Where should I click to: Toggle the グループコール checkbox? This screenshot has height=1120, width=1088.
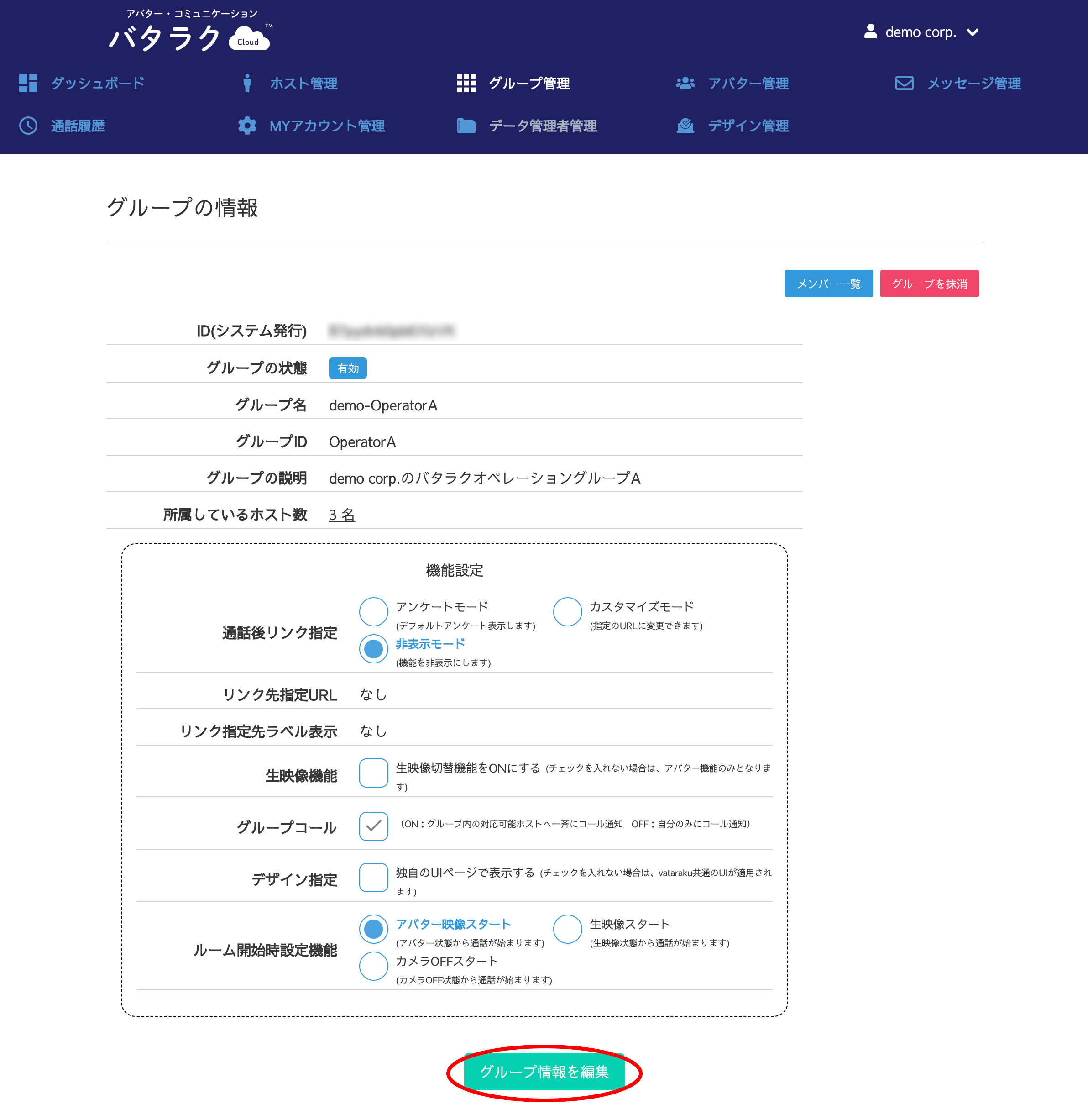(373, 826)
